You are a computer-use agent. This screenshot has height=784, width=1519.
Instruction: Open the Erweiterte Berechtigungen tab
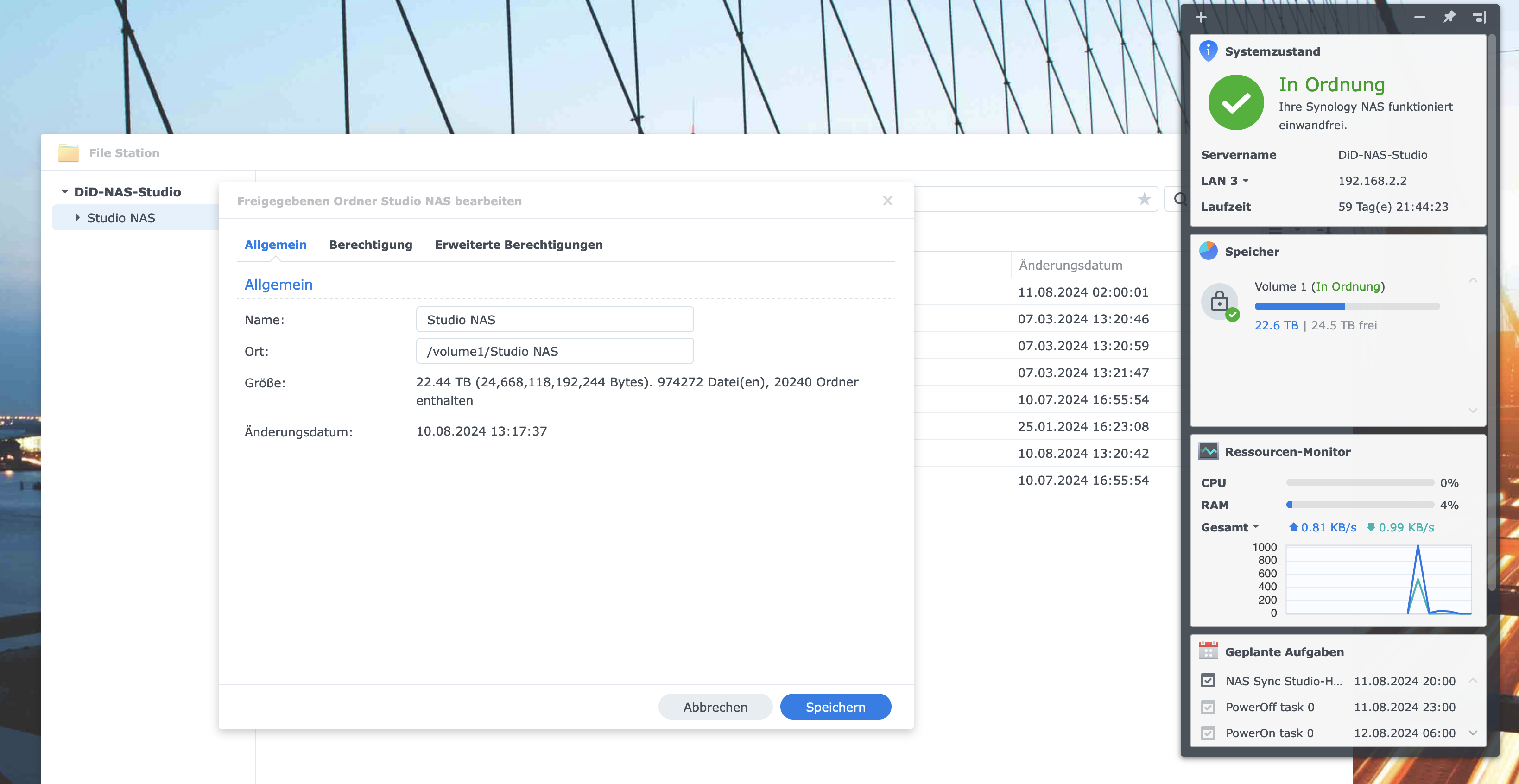pos(519,245)
